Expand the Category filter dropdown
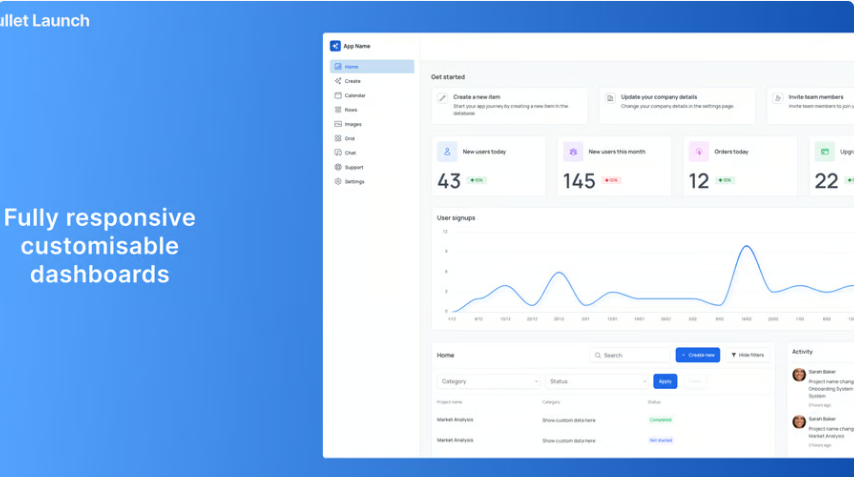 tap(489, 381)
